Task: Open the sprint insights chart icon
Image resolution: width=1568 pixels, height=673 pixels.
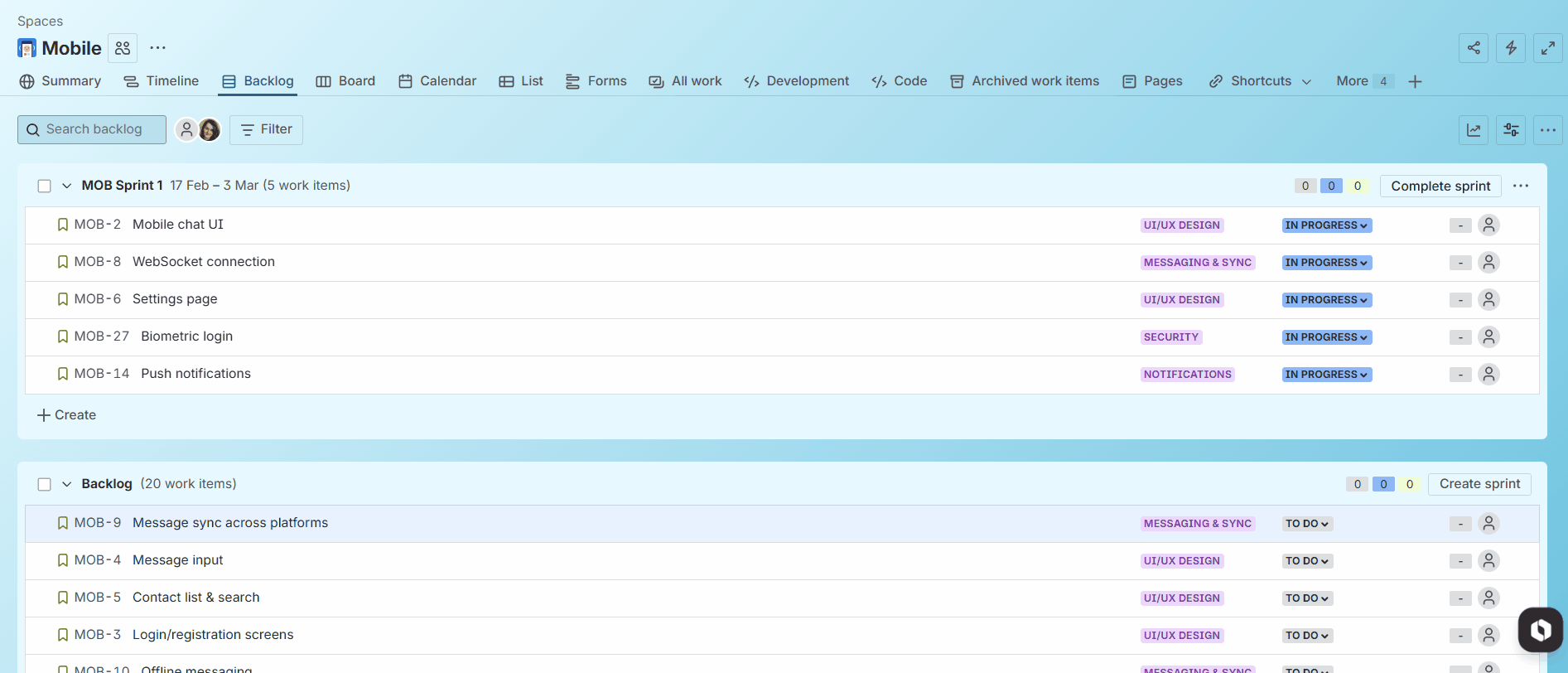Action: click(x=1474, y=130)
